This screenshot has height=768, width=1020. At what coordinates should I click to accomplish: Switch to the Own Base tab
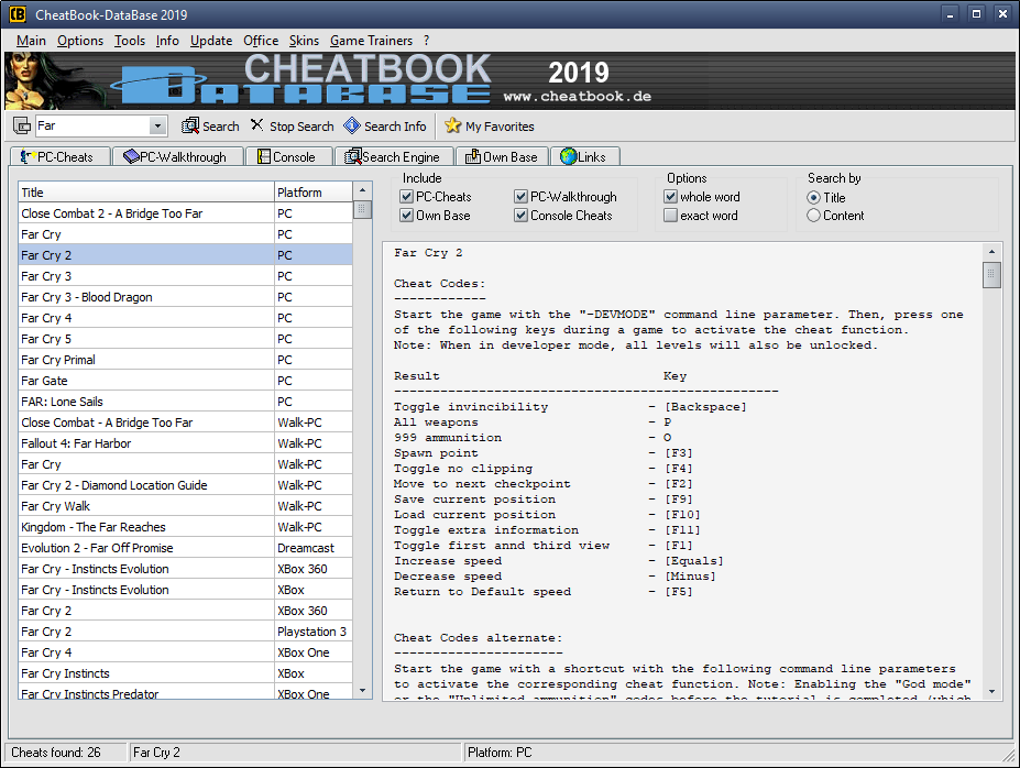[x=502, y=157]
